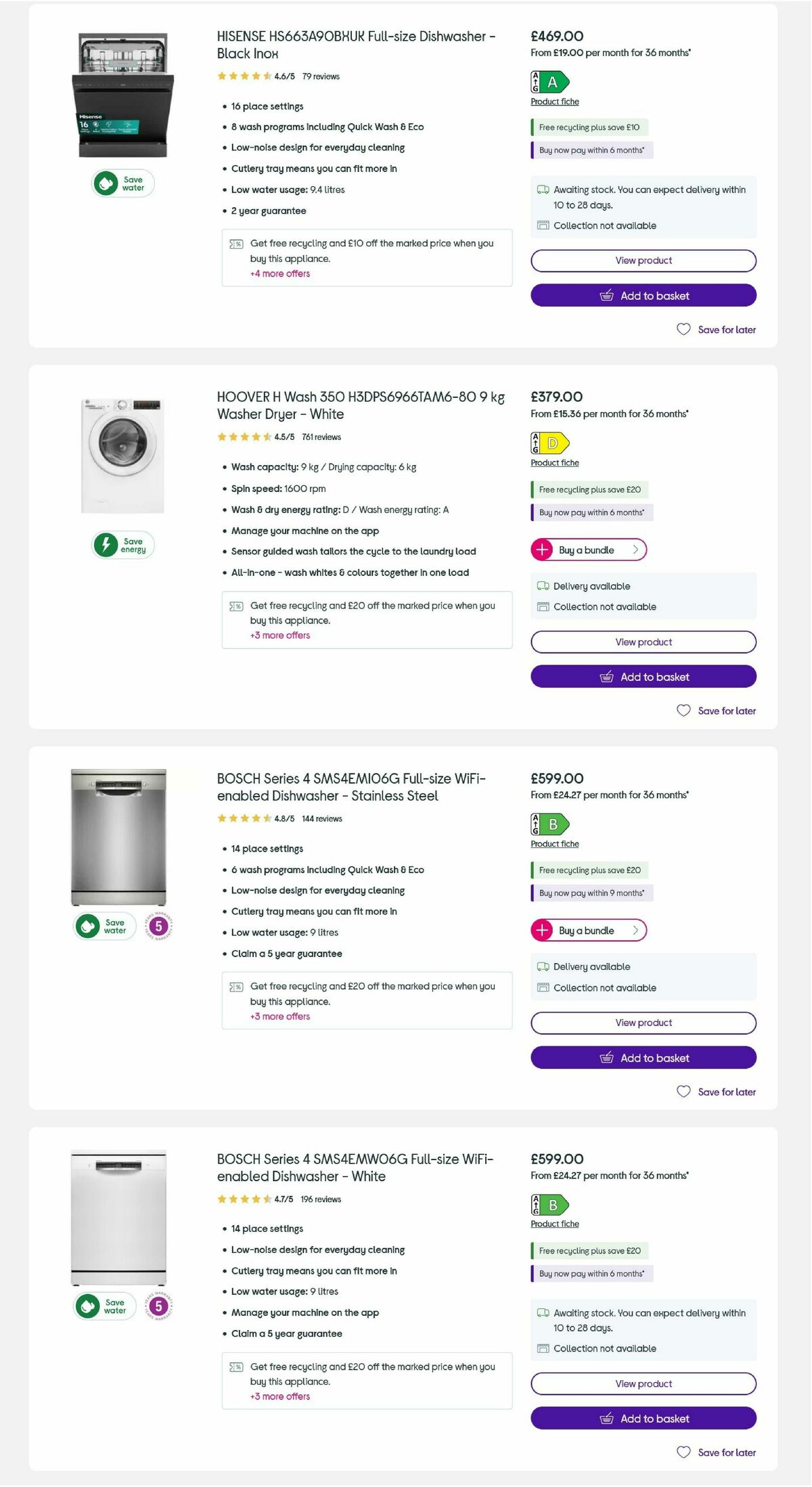Click the basket icon on Hoover Add to basket
The image size is (812, 1487).
pyautogui.click(x=608, y=676)
